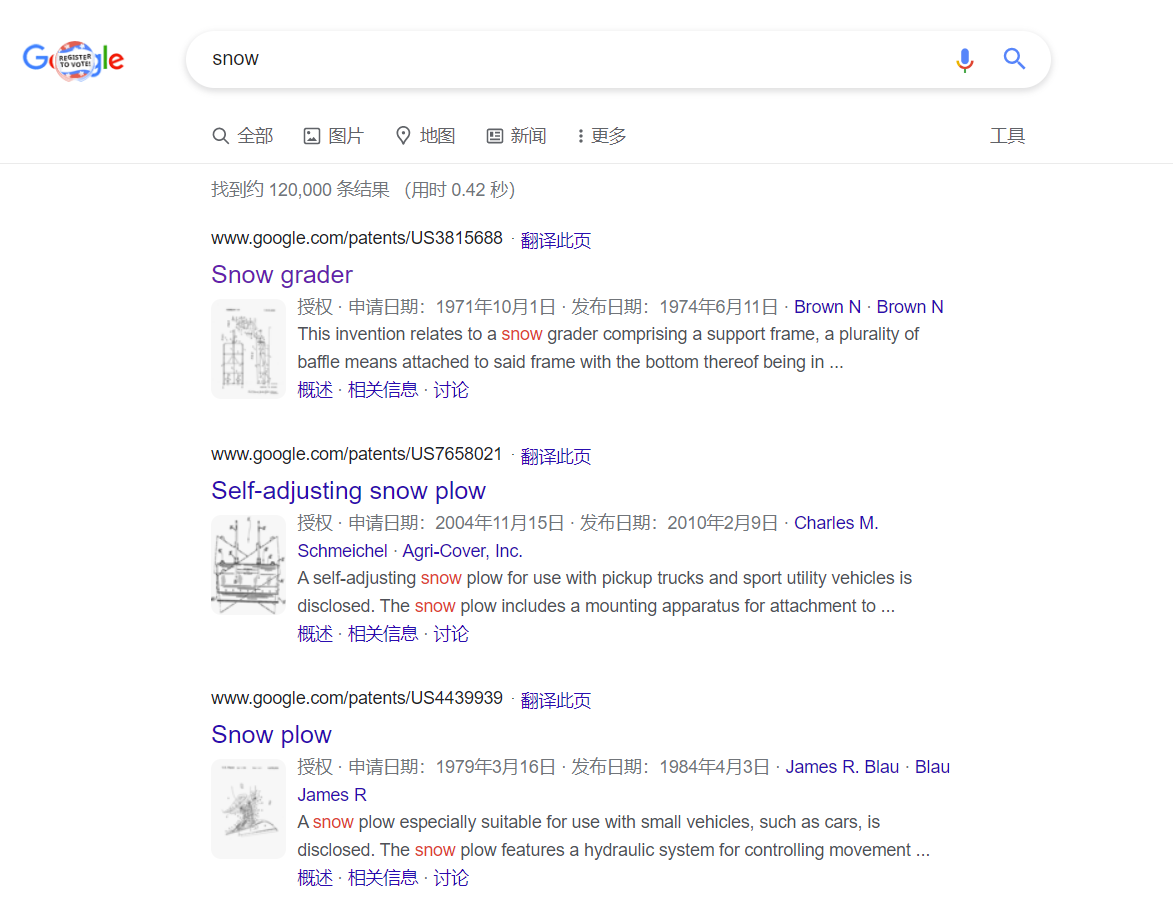Click the Google logo
Viewport: 1173px width, 898px height.
pyautogui.click(x=73, y=60)
